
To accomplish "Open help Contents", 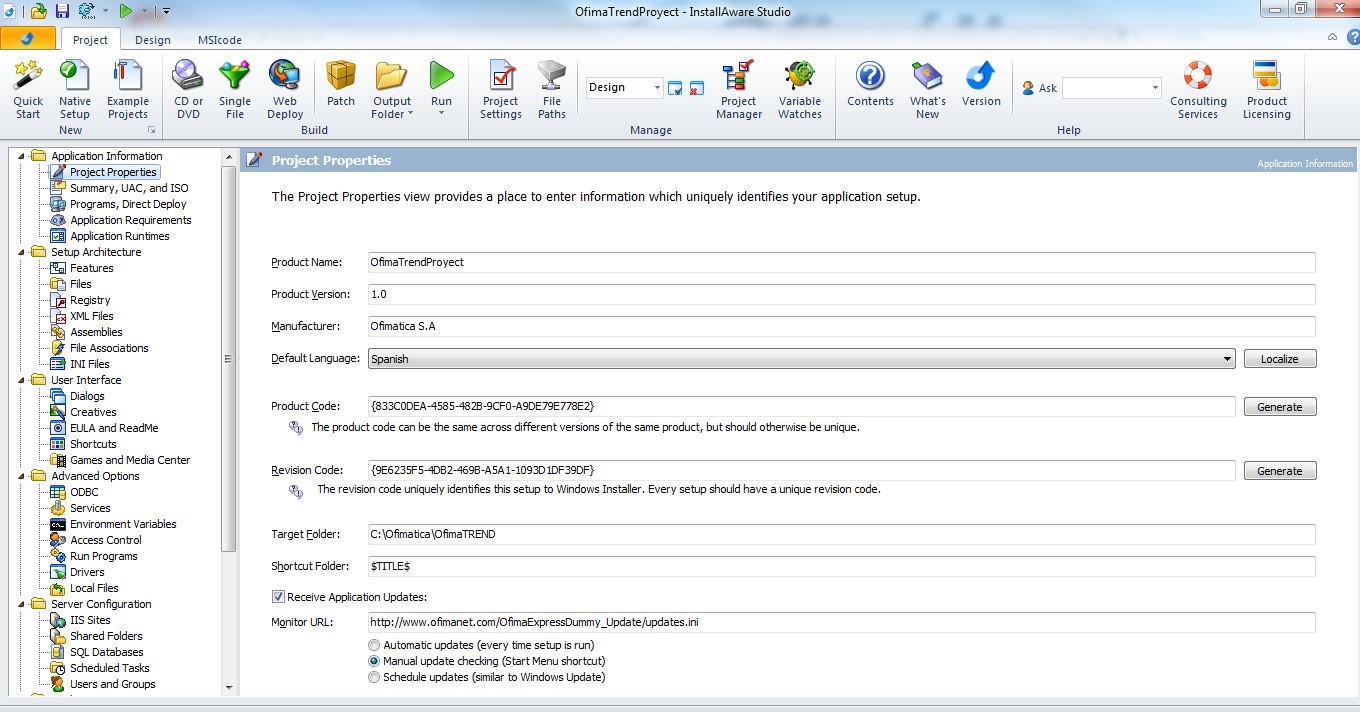I will tap(870, 83).
